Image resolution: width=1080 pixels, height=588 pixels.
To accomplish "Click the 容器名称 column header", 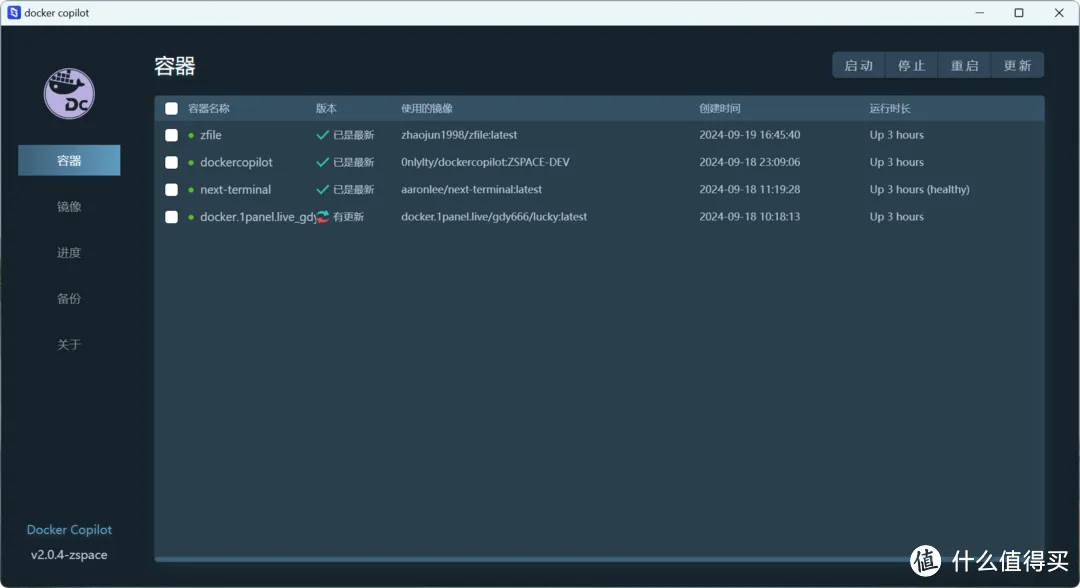I will pyautogui.click(x=209, y=108).
